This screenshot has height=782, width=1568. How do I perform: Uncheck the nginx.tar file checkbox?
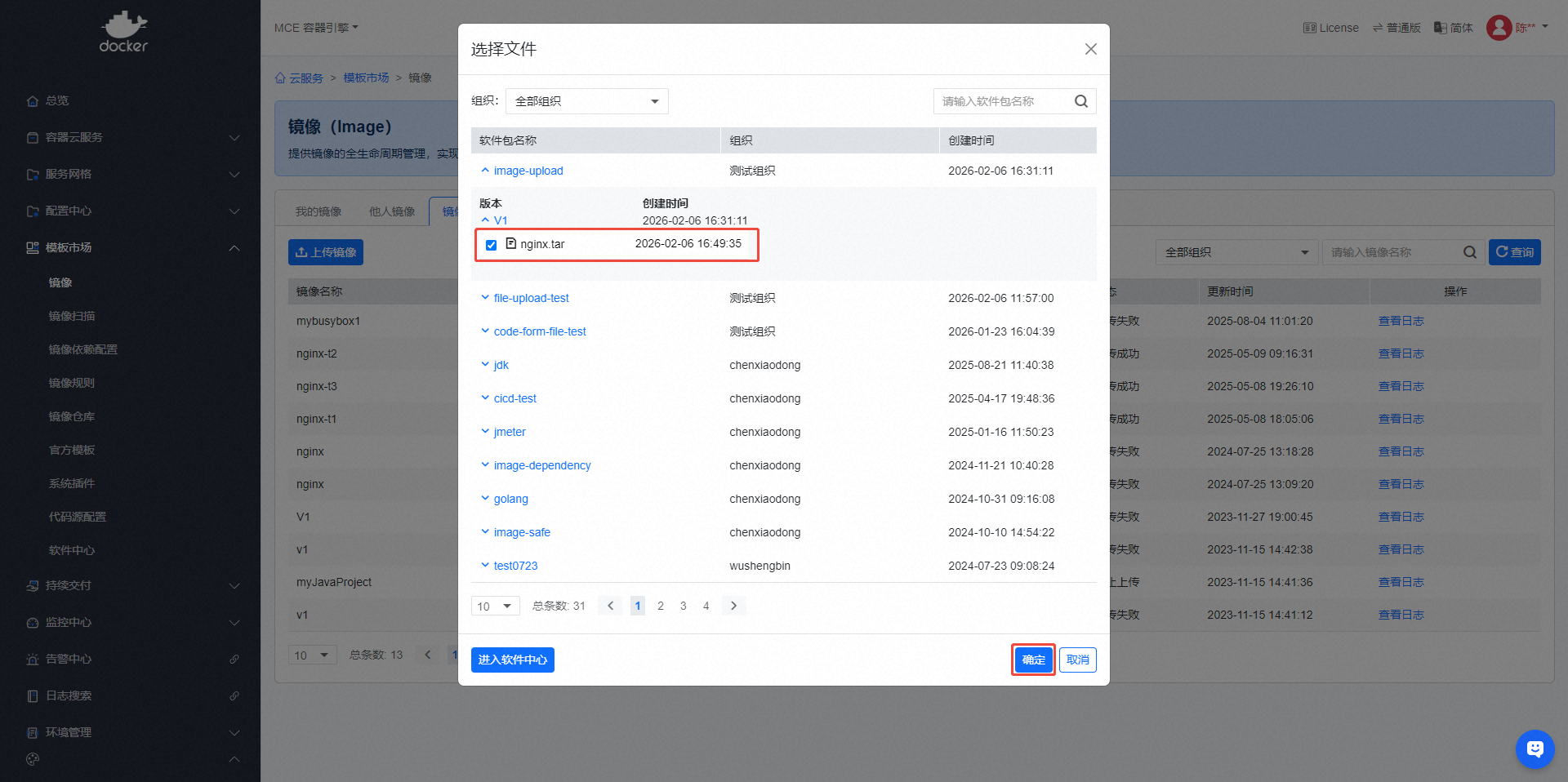tap(491, 245)
